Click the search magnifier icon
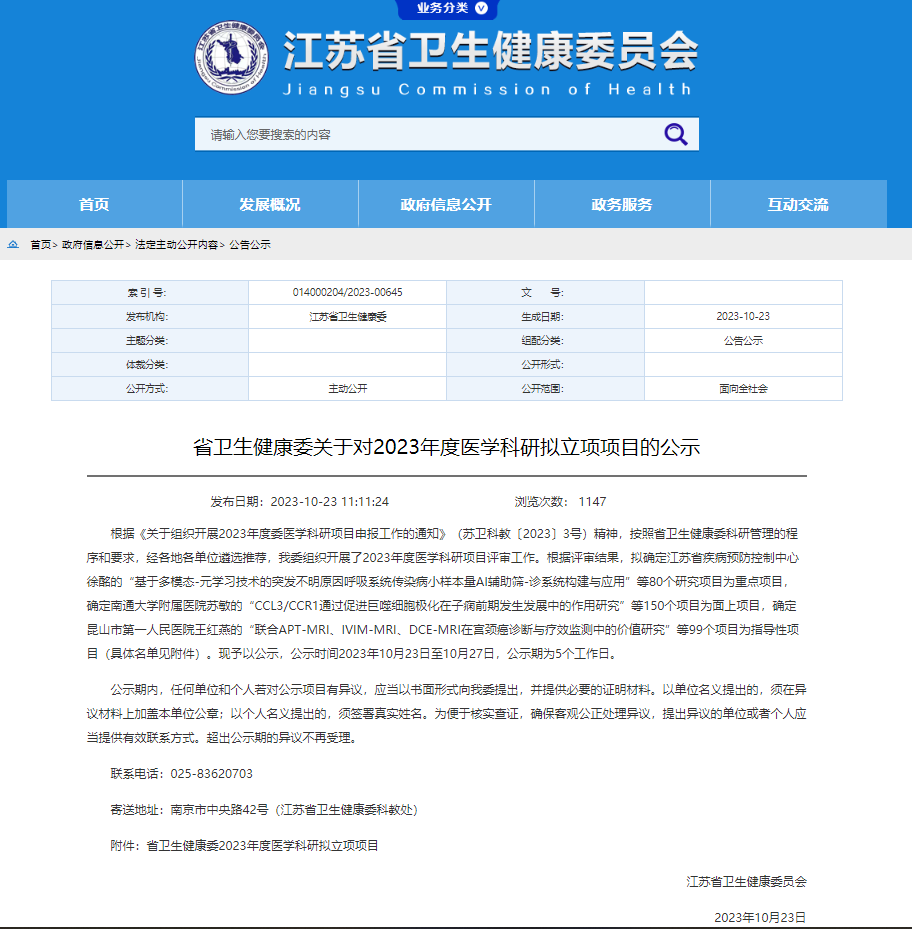The width and height of the screenshot is (912, 929). tap(676, 134)
